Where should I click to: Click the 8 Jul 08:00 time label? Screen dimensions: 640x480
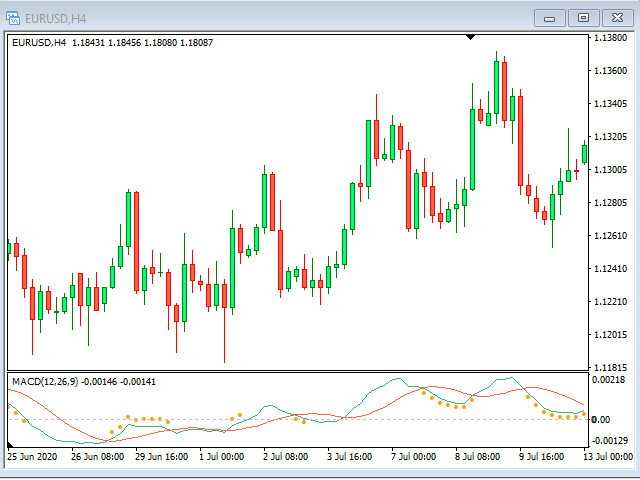[x=478, y=457]
